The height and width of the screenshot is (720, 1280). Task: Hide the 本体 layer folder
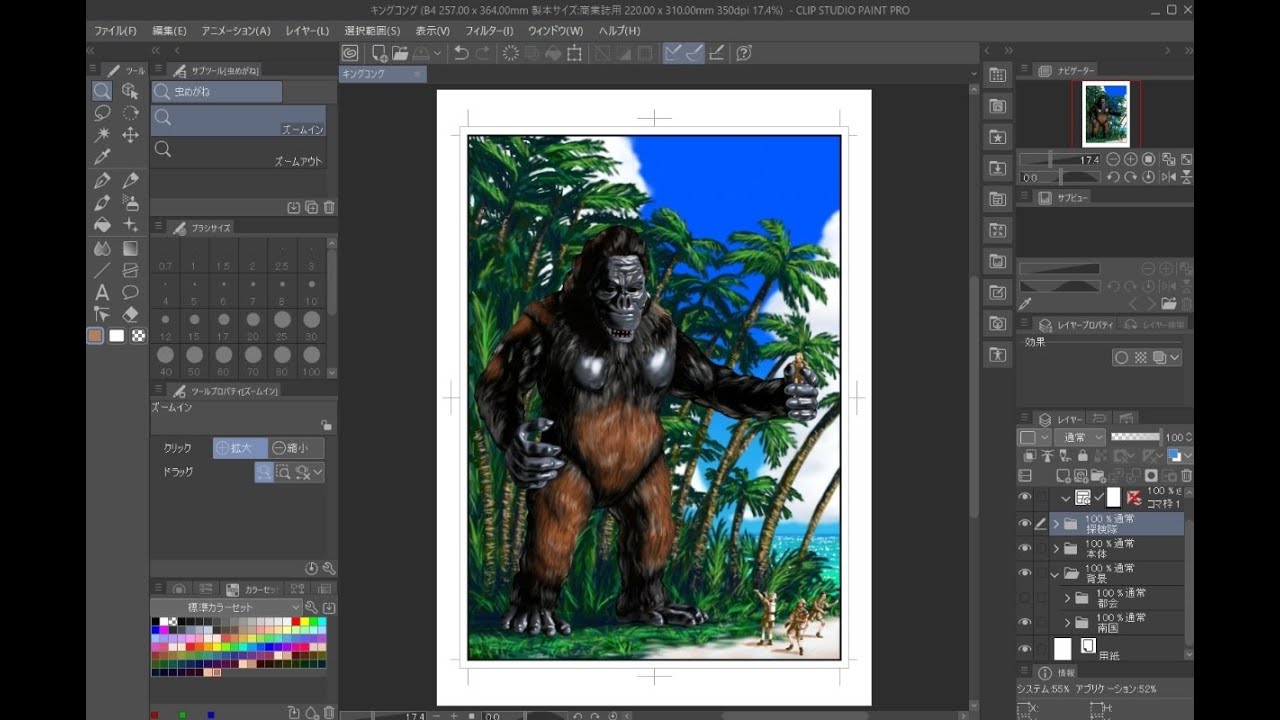[1024, 548]
